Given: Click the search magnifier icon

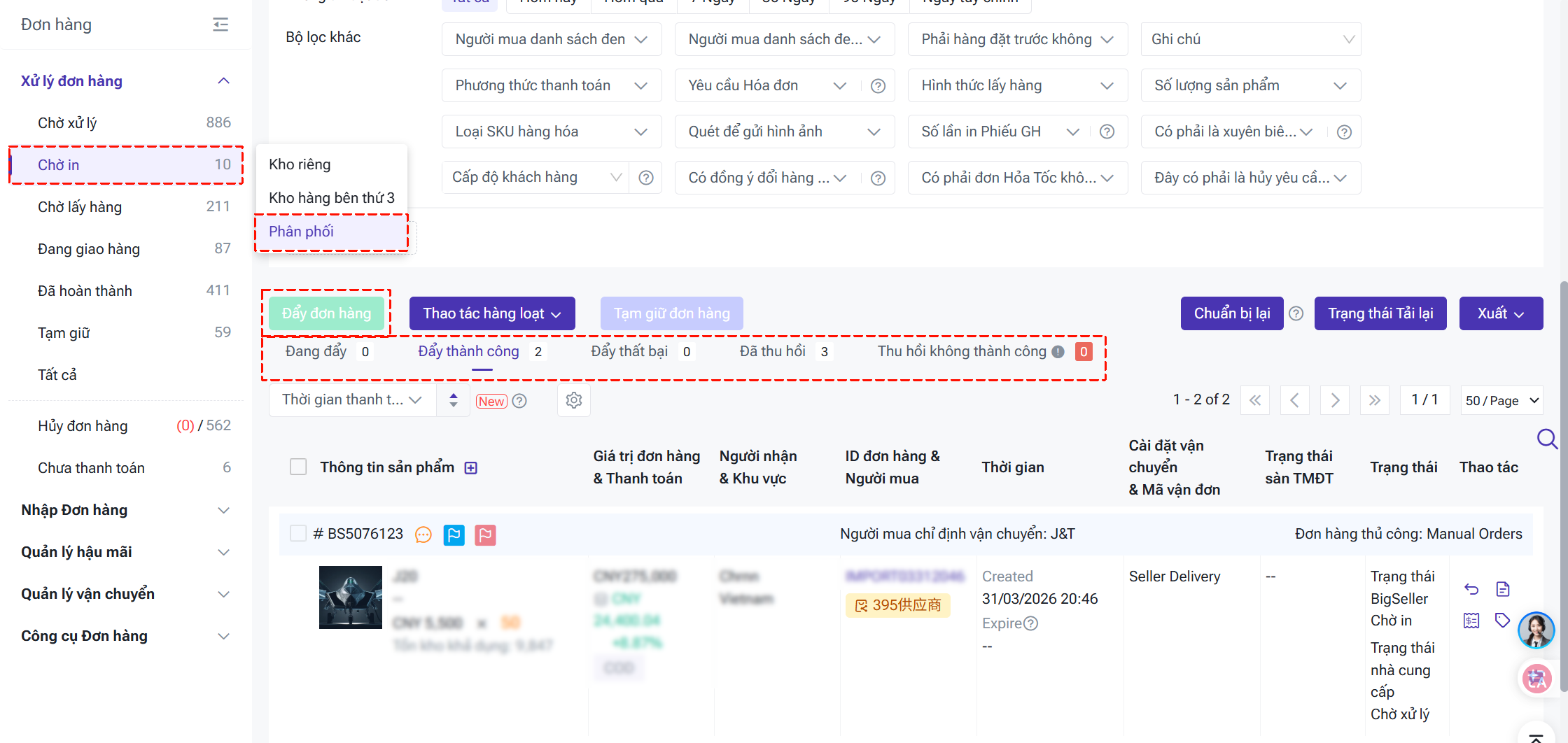Looking at the screenshot, I should (1546, 439).
